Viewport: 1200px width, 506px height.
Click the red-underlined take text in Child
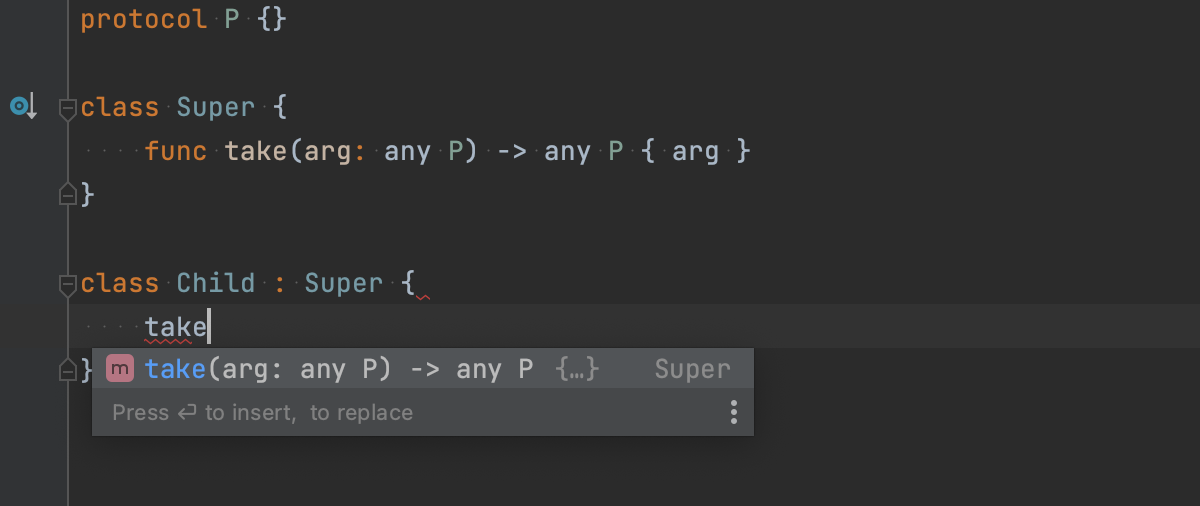175,327
